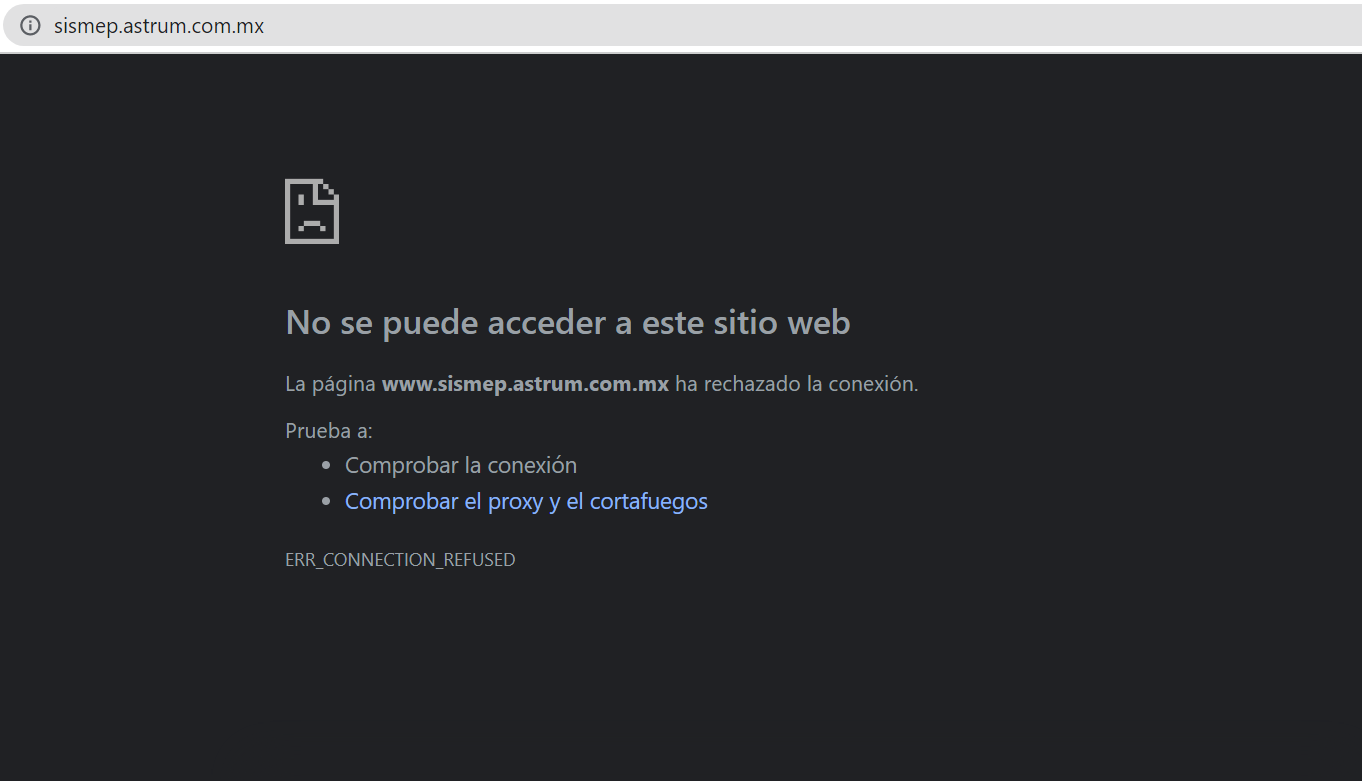This screenshot has height=781, width=1362.
Task: Click the bold domain www.sismep.astrum.com.mx
Action: click(525, 383)
